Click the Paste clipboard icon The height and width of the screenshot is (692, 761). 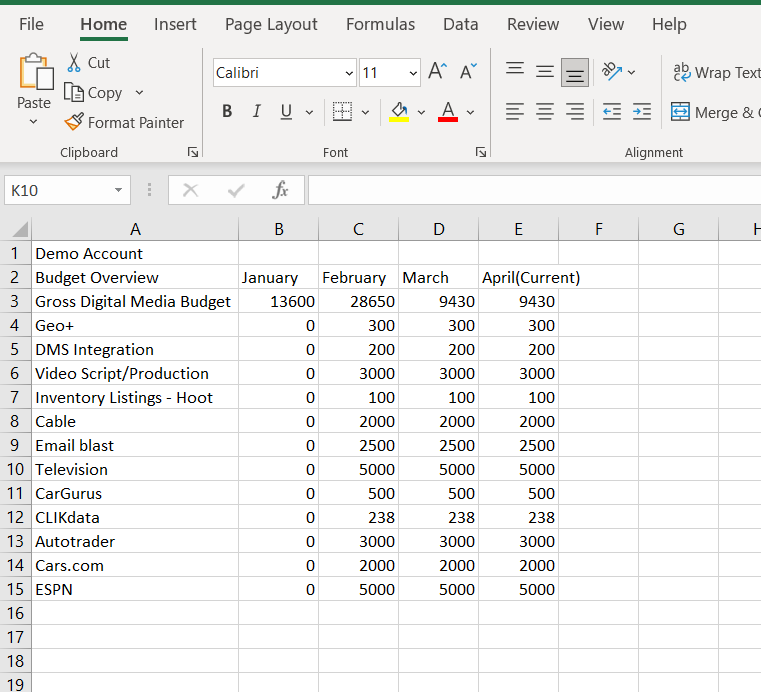click(35, 75)
